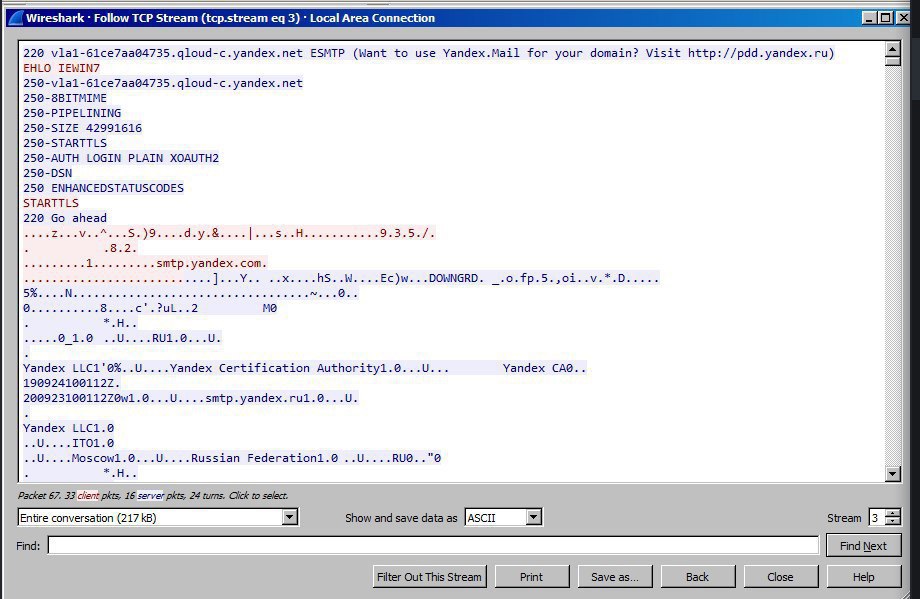Click the Back button
The width and height of the screenshot is (920, 599).
click(x=698, y=577)
